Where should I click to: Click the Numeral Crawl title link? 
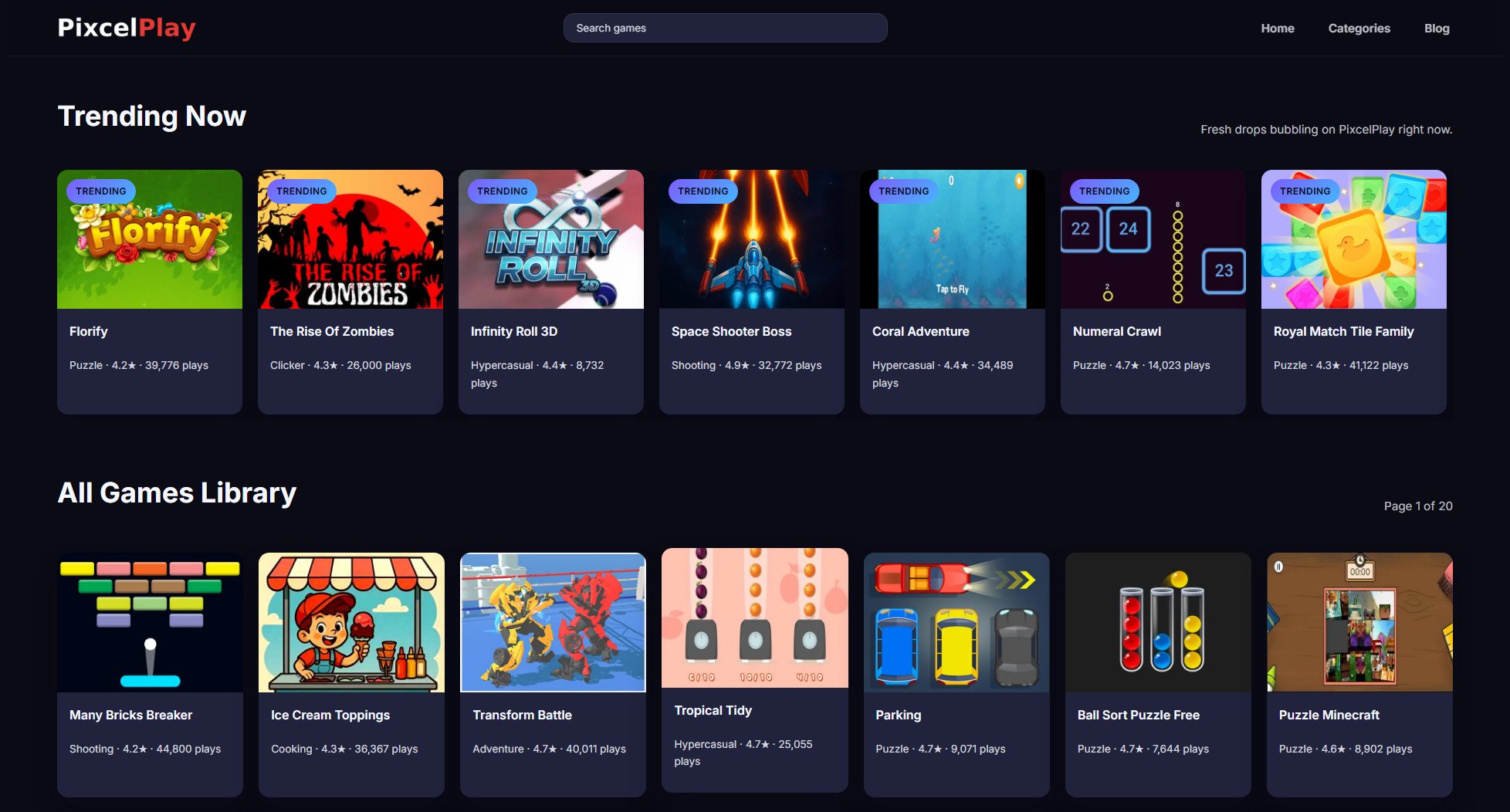(1116, 331)
